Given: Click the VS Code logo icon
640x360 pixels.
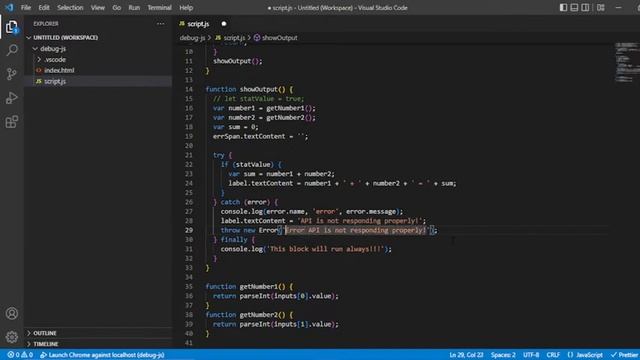Looking at the screenshot, I should pyautogui.click(x=9, y=7).
